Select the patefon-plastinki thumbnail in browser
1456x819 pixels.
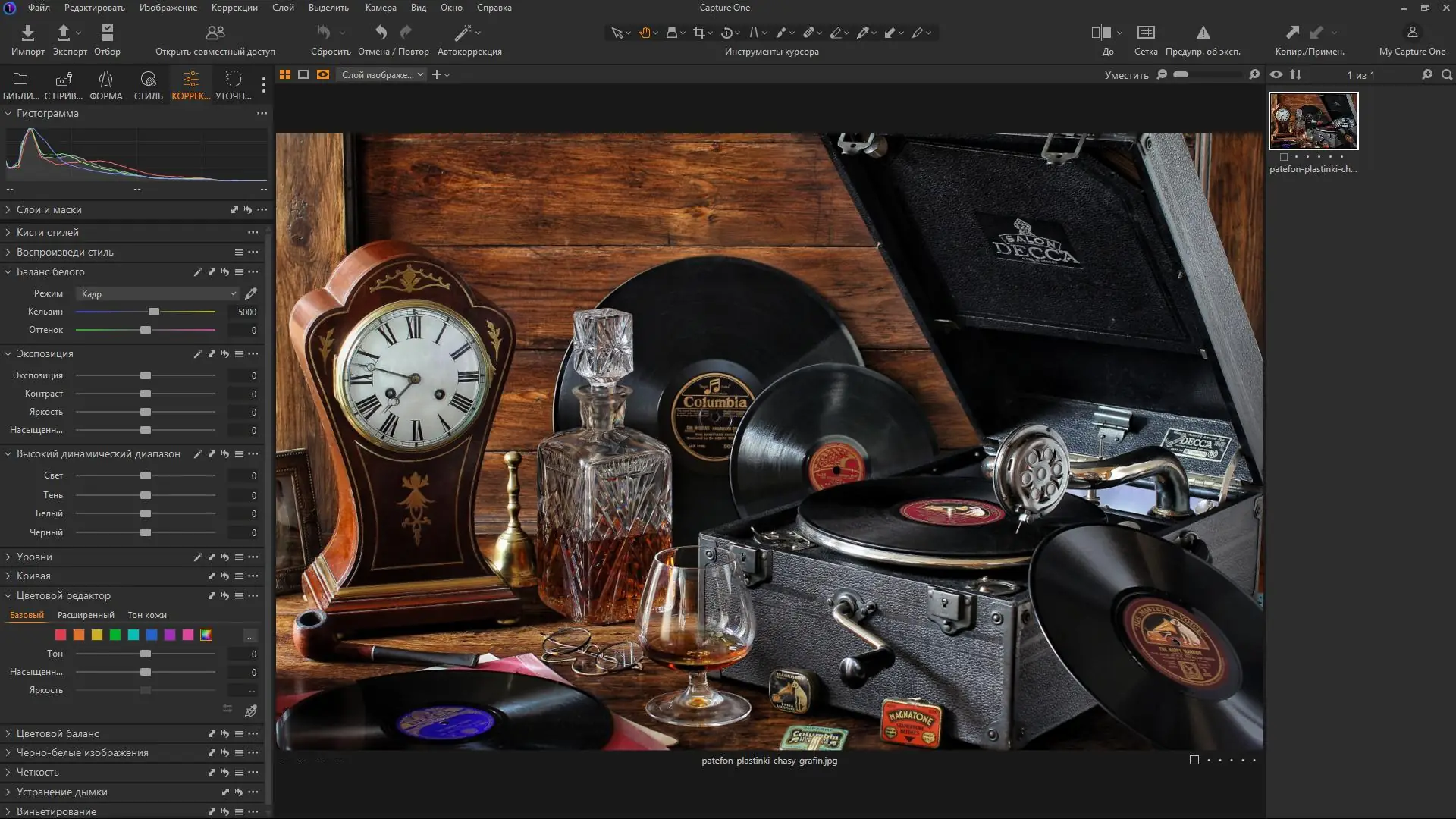pos(1313,121)
